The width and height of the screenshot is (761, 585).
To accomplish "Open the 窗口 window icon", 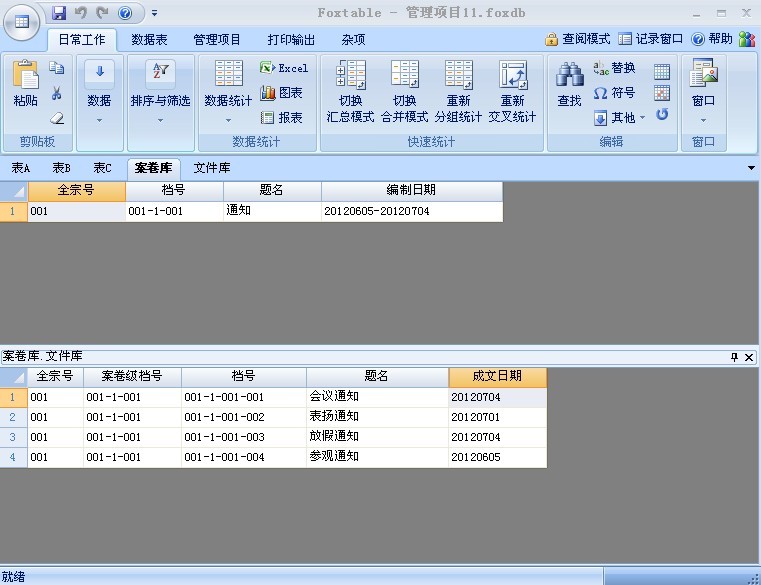I will click(703, 73).
